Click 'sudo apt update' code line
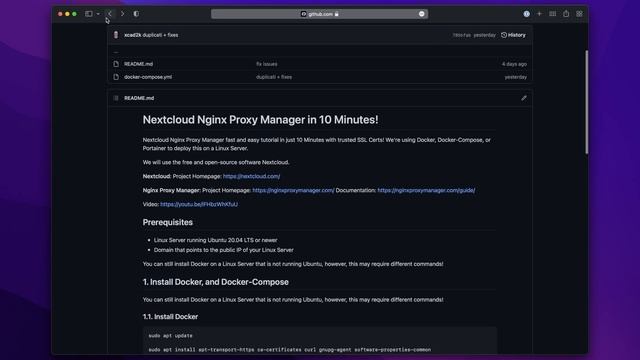 (x=170, y=336)
